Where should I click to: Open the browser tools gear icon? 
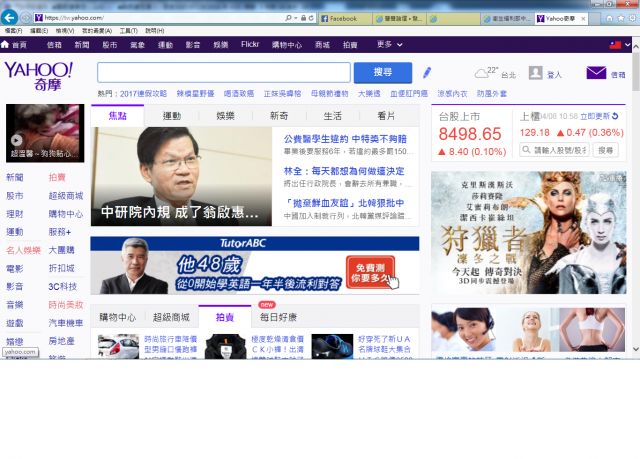pos(632,18)
